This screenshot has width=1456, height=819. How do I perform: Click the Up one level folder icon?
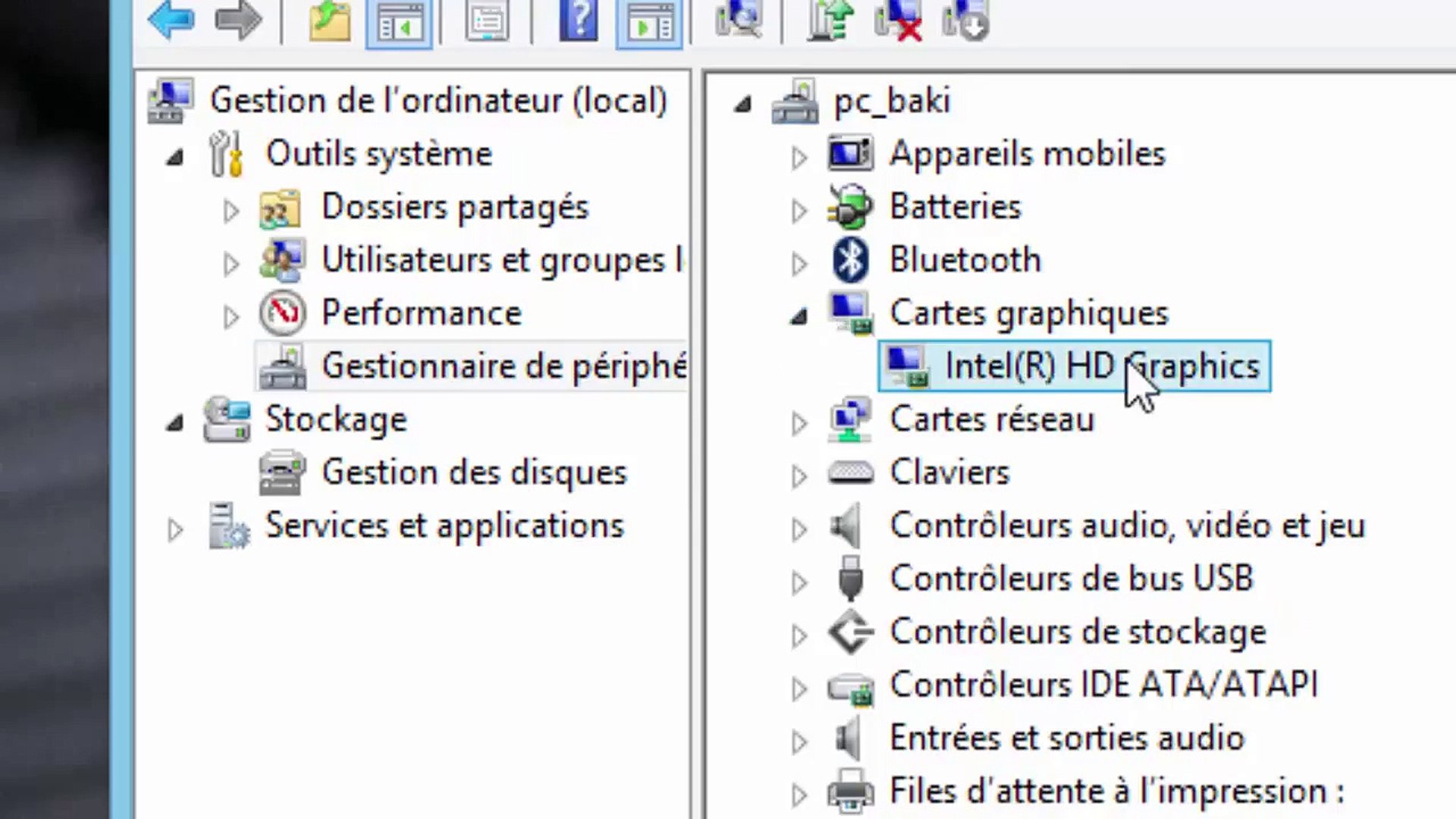coord(330,22)
